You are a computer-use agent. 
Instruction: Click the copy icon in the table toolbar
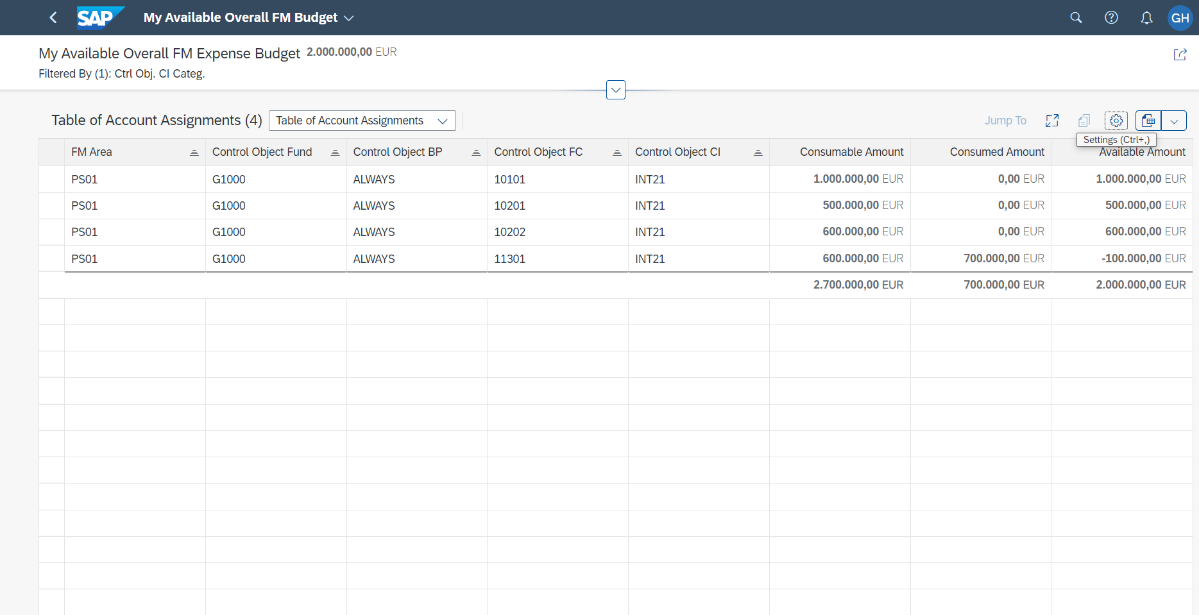tap(1084, 121)
